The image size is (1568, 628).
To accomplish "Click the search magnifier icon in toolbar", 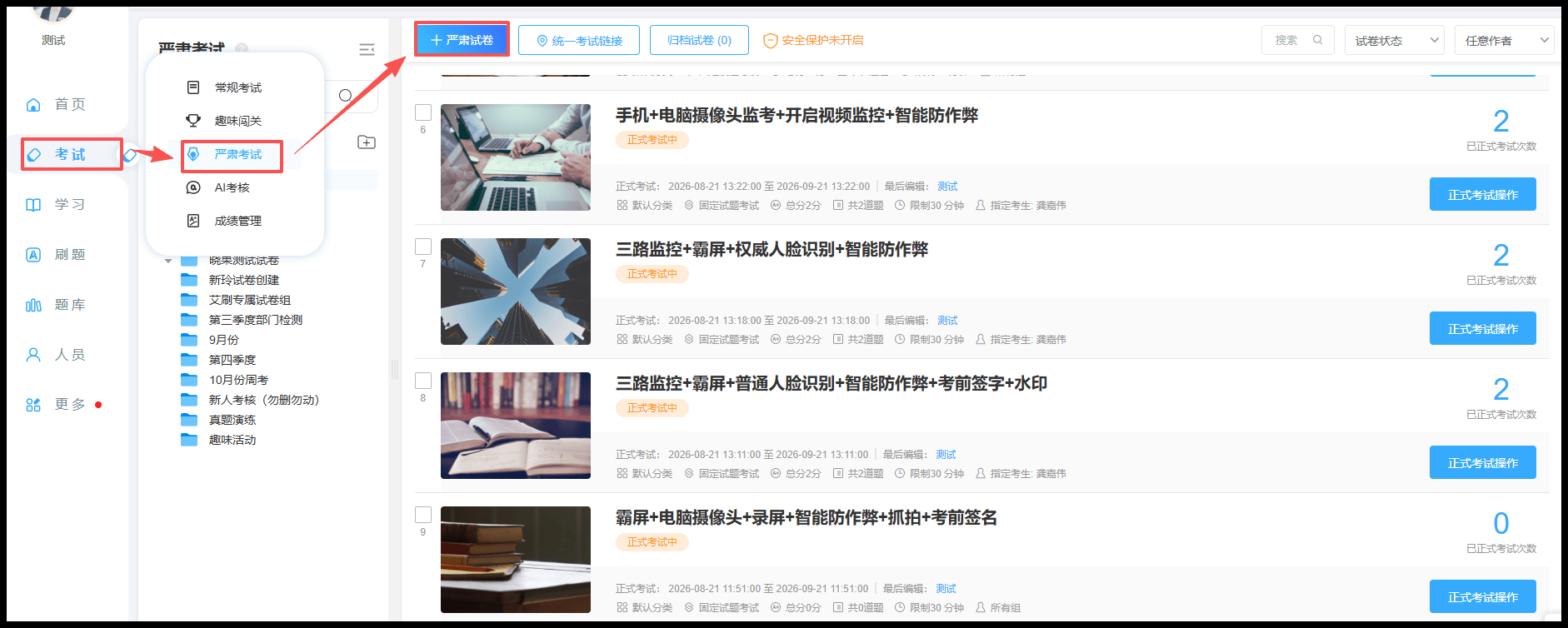I will tap(1317, 40).
